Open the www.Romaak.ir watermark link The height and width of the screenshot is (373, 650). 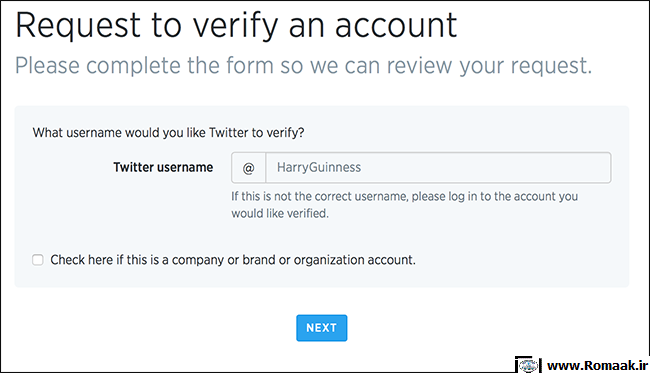[597, 366]
